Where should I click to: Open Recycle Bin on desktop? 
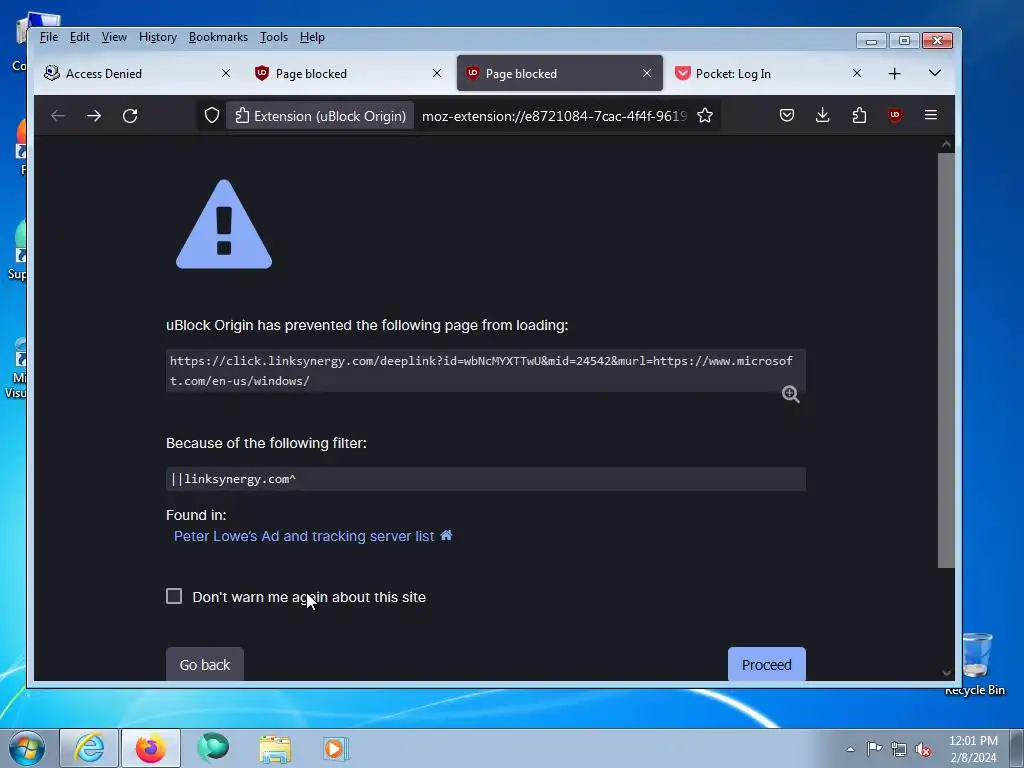(976, 663)
